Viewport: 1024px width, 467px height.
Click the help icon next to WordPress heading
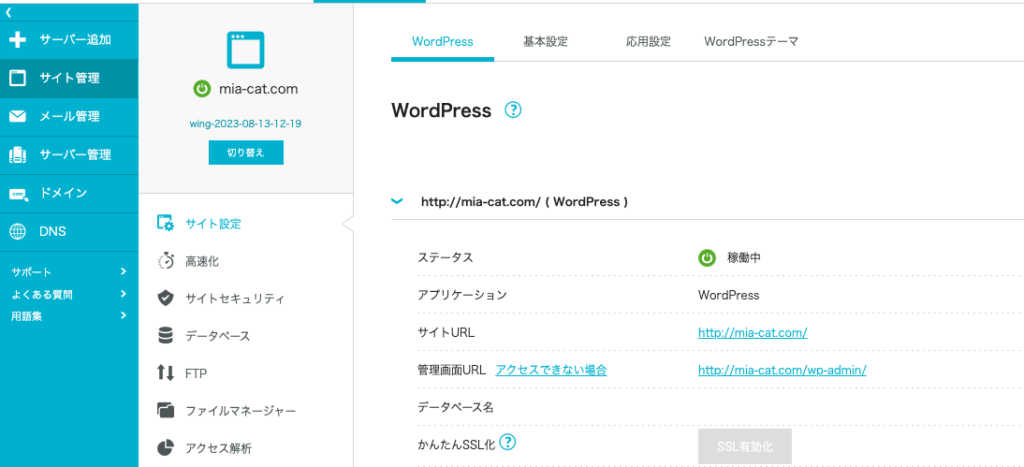(x=513, y=110)
